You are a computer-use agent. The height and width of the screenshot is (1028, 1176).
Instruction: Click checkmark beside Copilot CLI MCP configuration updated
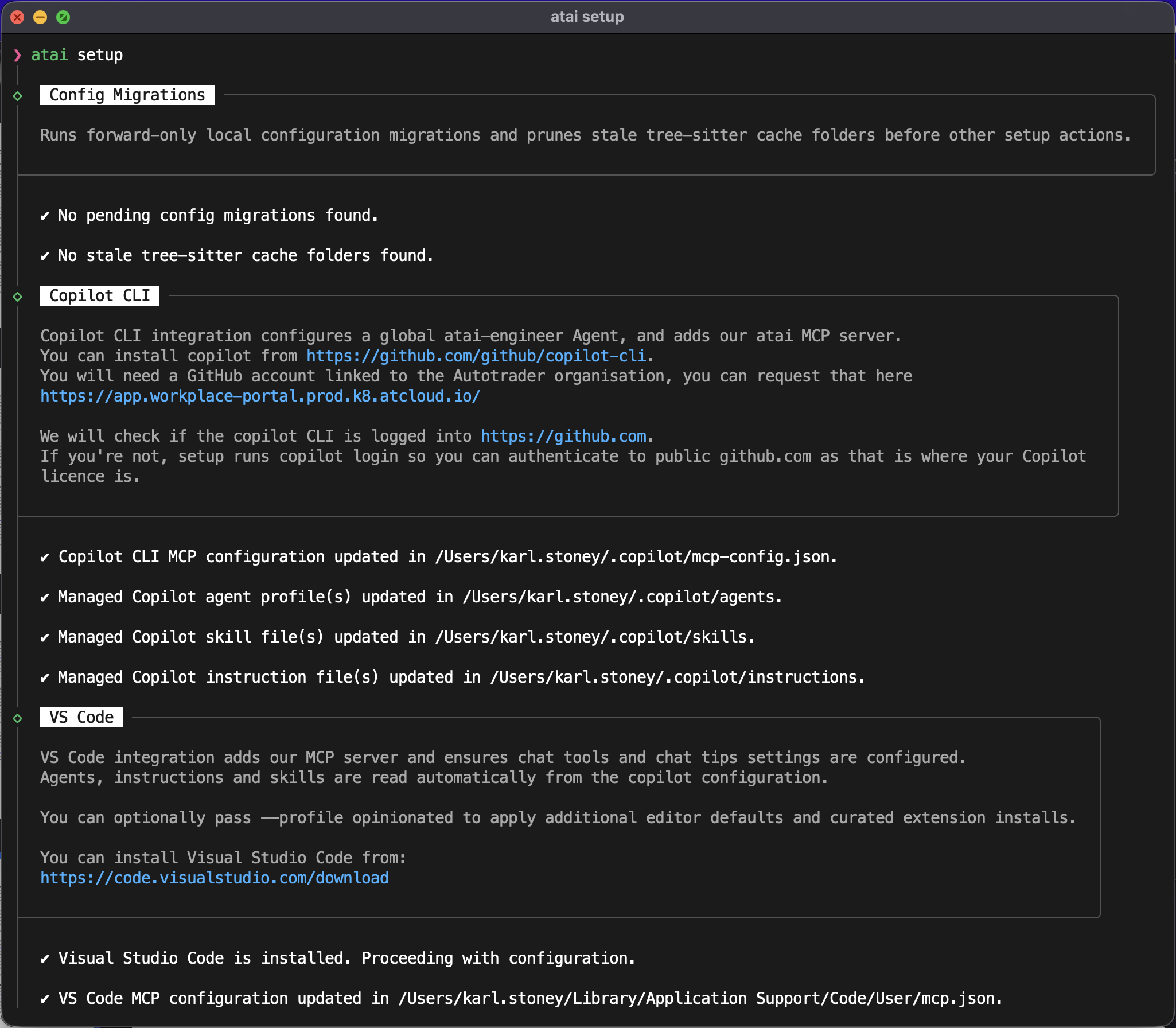pyautogui.click(x=45, y=558)
